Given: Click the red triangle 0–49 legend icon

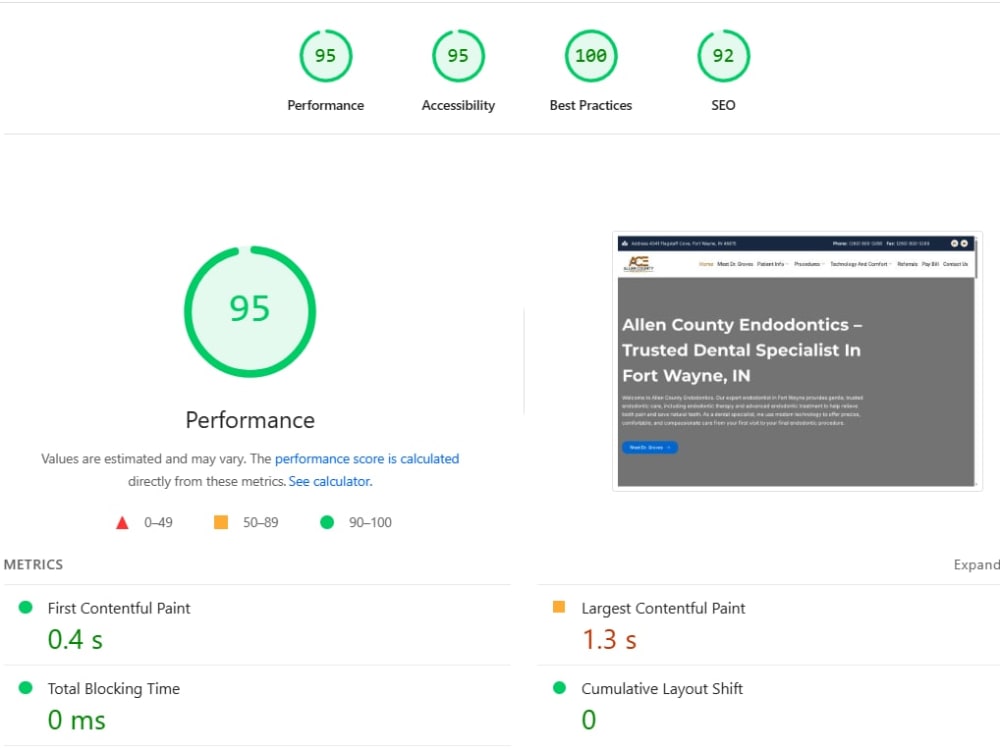Looking at the screenshot, I should click(x=122, y=523).
